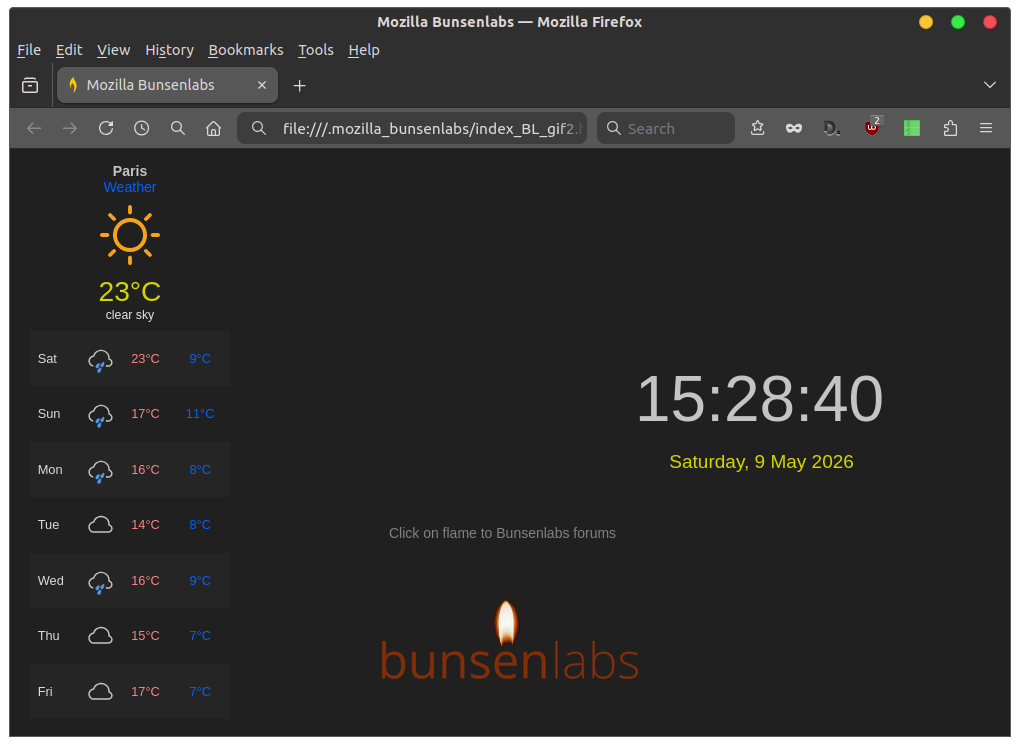The width and height of the screenshot is (1020, 746).
Task: Open the Help menu
Action: click(x=364, y=50)
